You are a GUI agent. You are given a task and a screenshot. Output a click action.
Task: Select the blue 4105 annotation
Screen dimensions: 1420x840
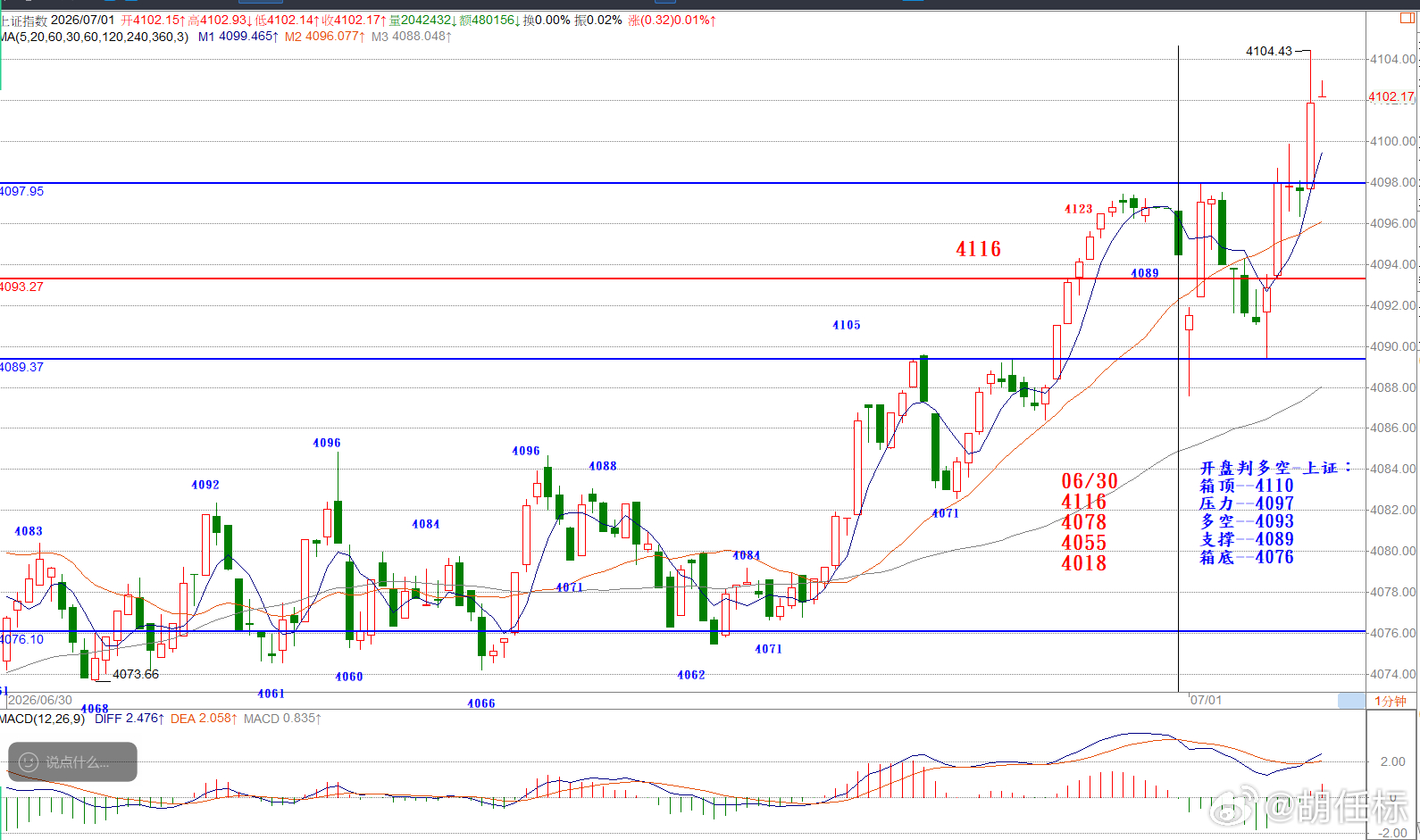[847, 325]
